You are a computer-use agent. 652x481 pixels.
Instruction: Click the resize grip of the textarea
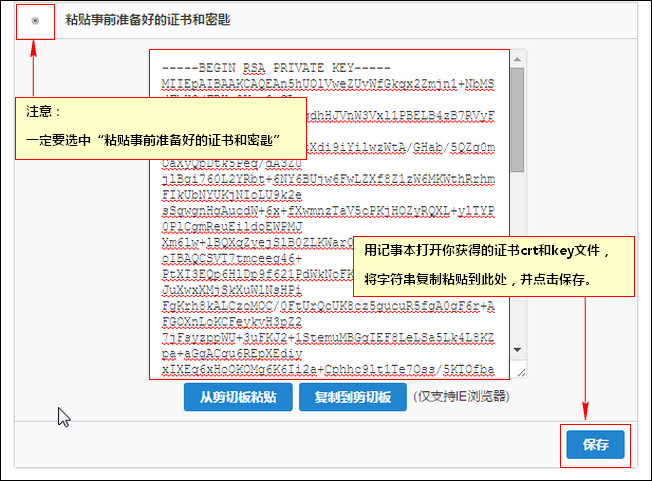pos(521,372)
